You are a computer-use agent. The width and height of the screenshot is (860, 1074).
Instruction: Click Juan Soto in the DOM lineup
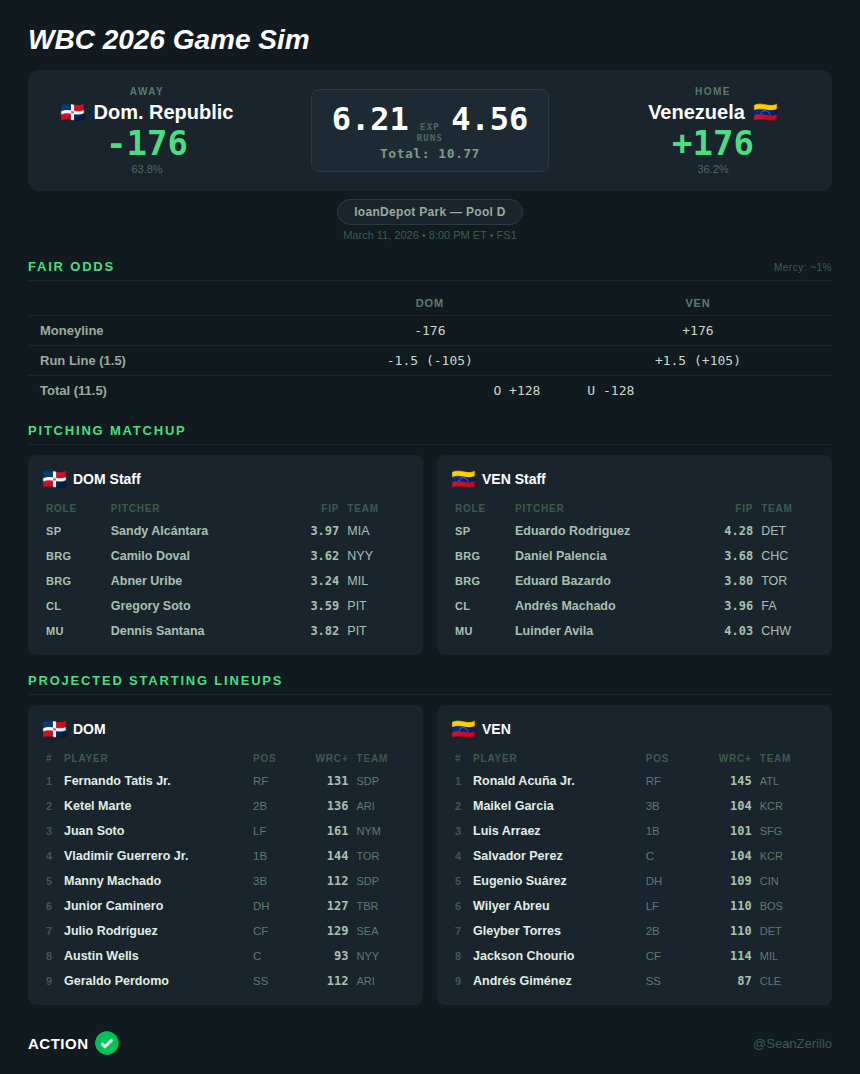94,831
